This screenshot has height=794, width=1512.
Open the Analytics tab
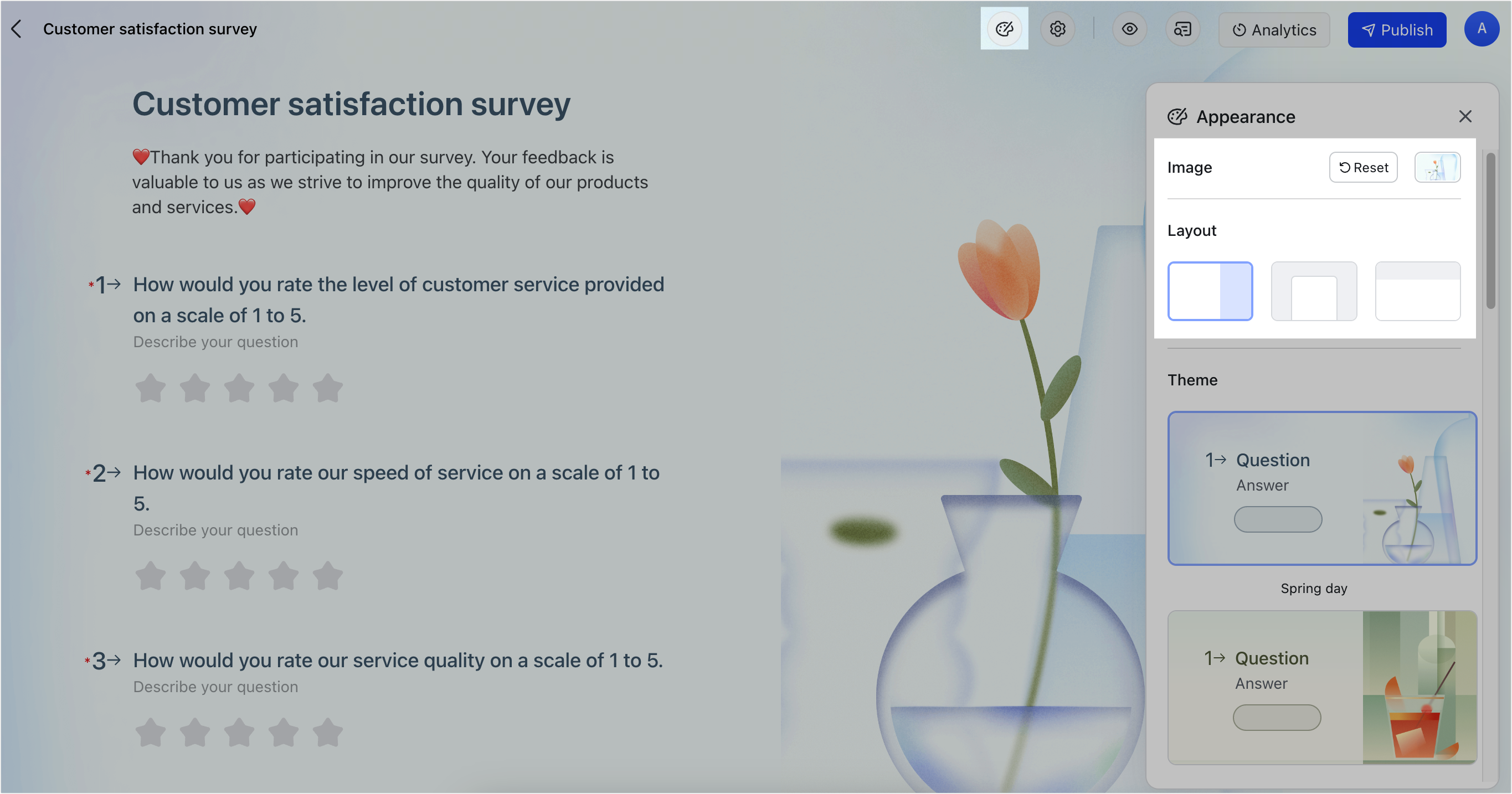(x=1274, y=30)
